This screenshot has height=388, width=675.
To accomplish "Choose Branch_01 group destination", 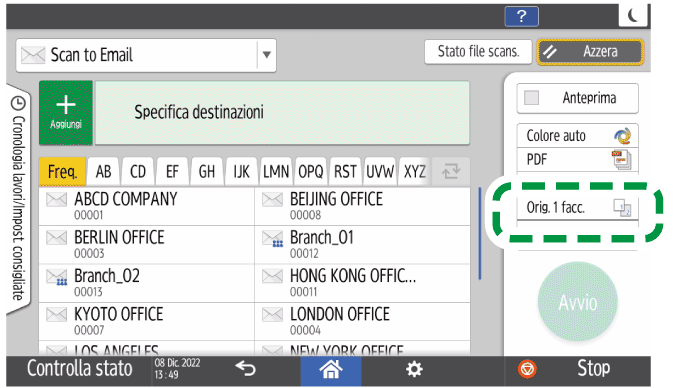I will (362, 245).
